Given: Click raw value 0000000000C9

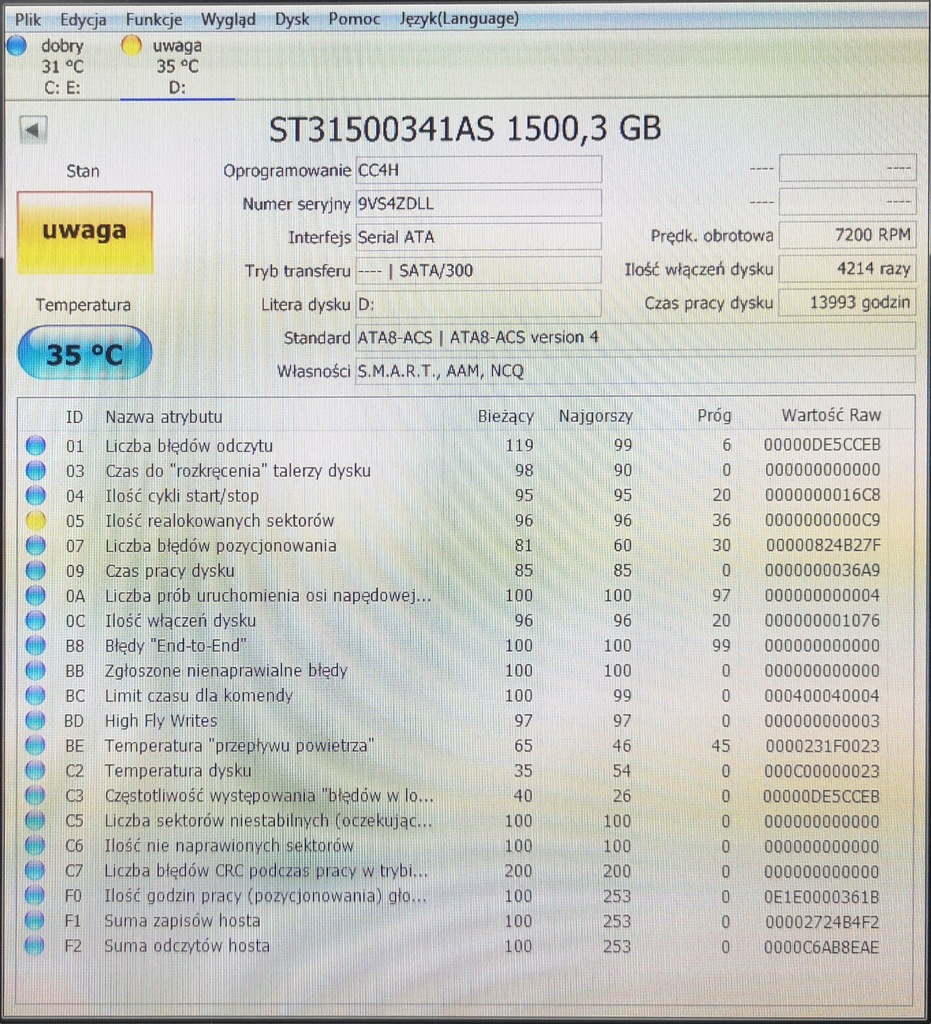Looking at the screenshot, I should point(822,520).
